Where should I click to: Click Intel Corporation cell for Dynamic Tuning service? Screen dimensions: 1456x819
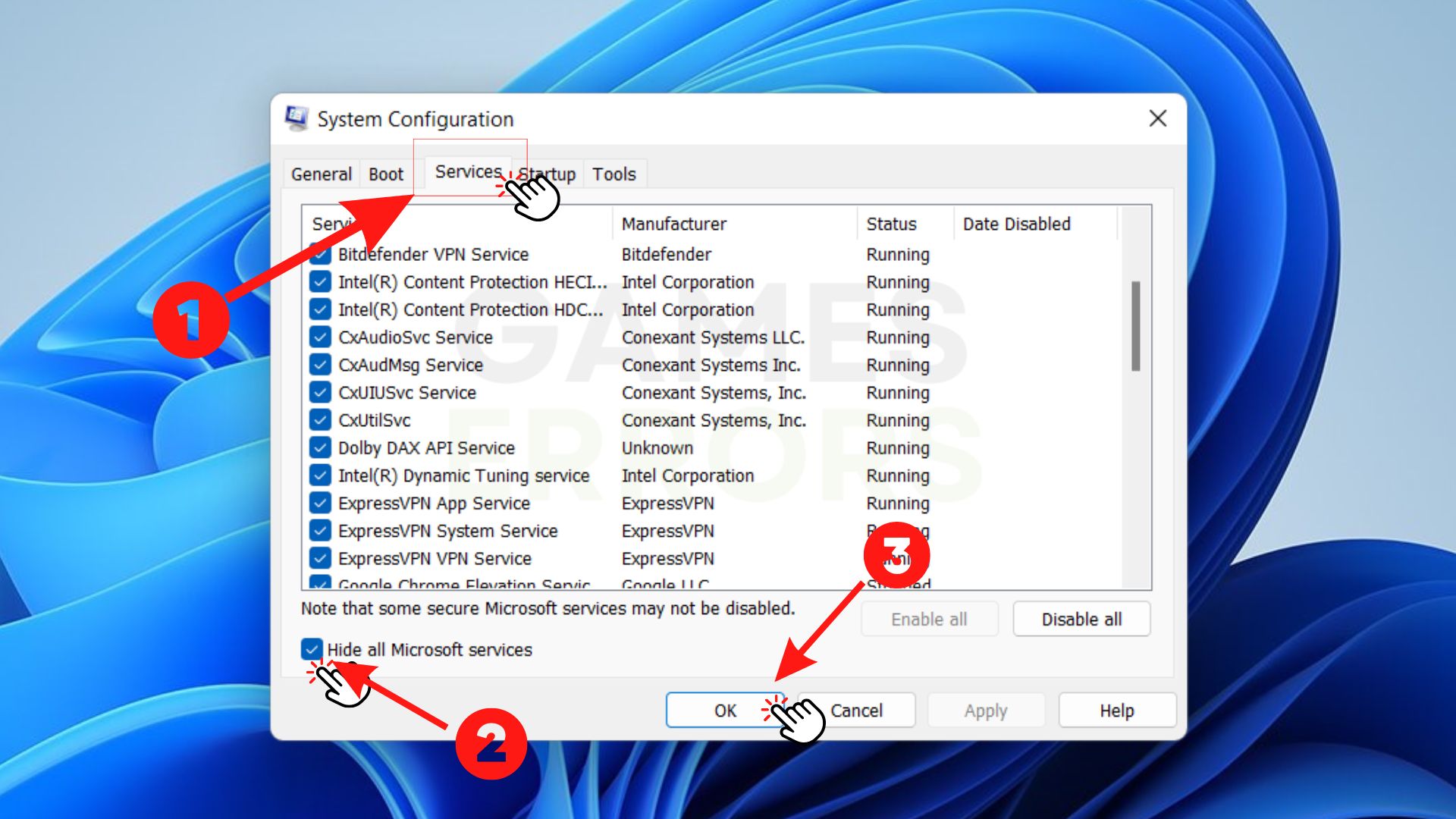(688, 476)
